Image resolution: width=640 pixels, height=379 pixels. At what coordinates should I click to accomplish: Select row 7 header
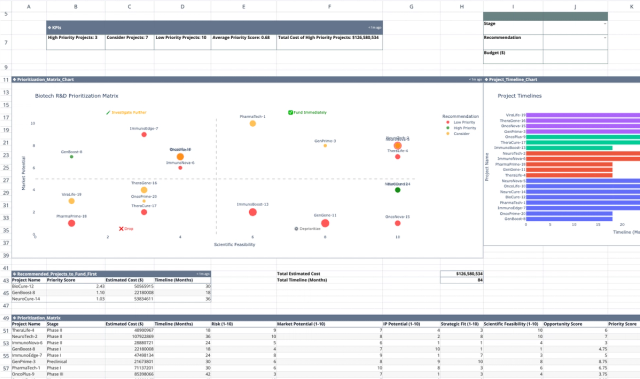tap(6, 42)
